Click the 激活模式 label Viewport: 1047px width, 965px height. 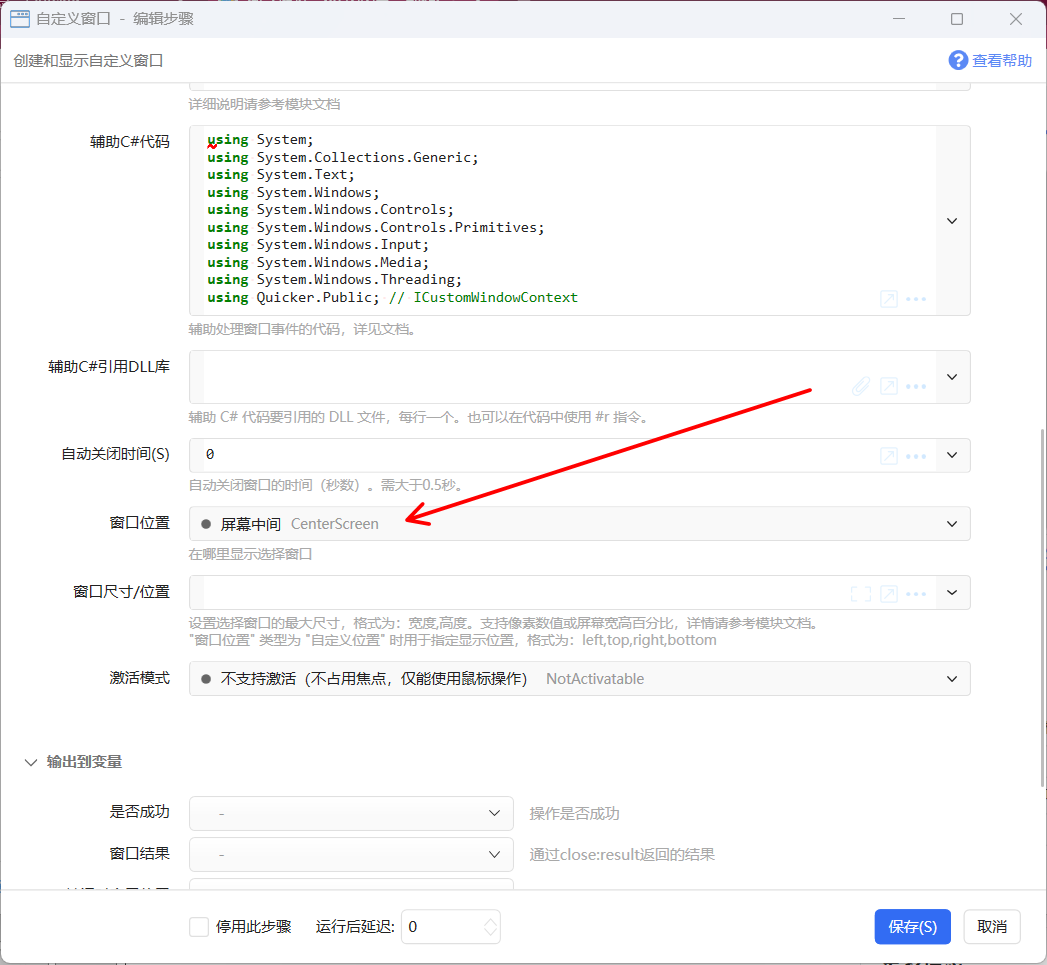140,678
